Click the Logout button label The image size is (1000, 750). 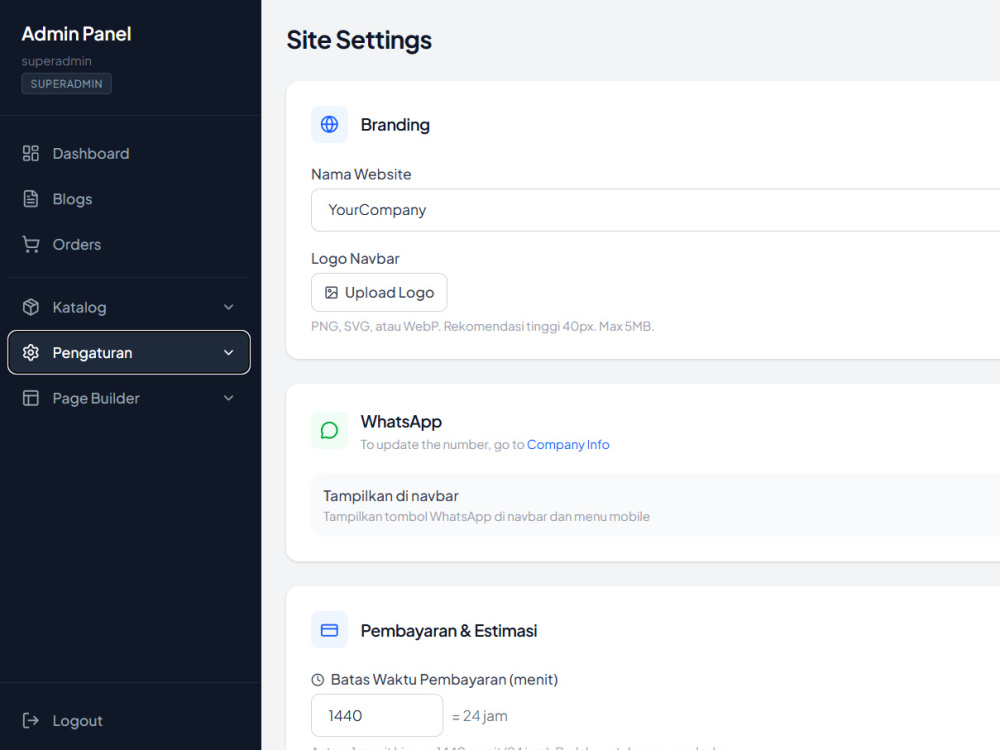point(77,721)
